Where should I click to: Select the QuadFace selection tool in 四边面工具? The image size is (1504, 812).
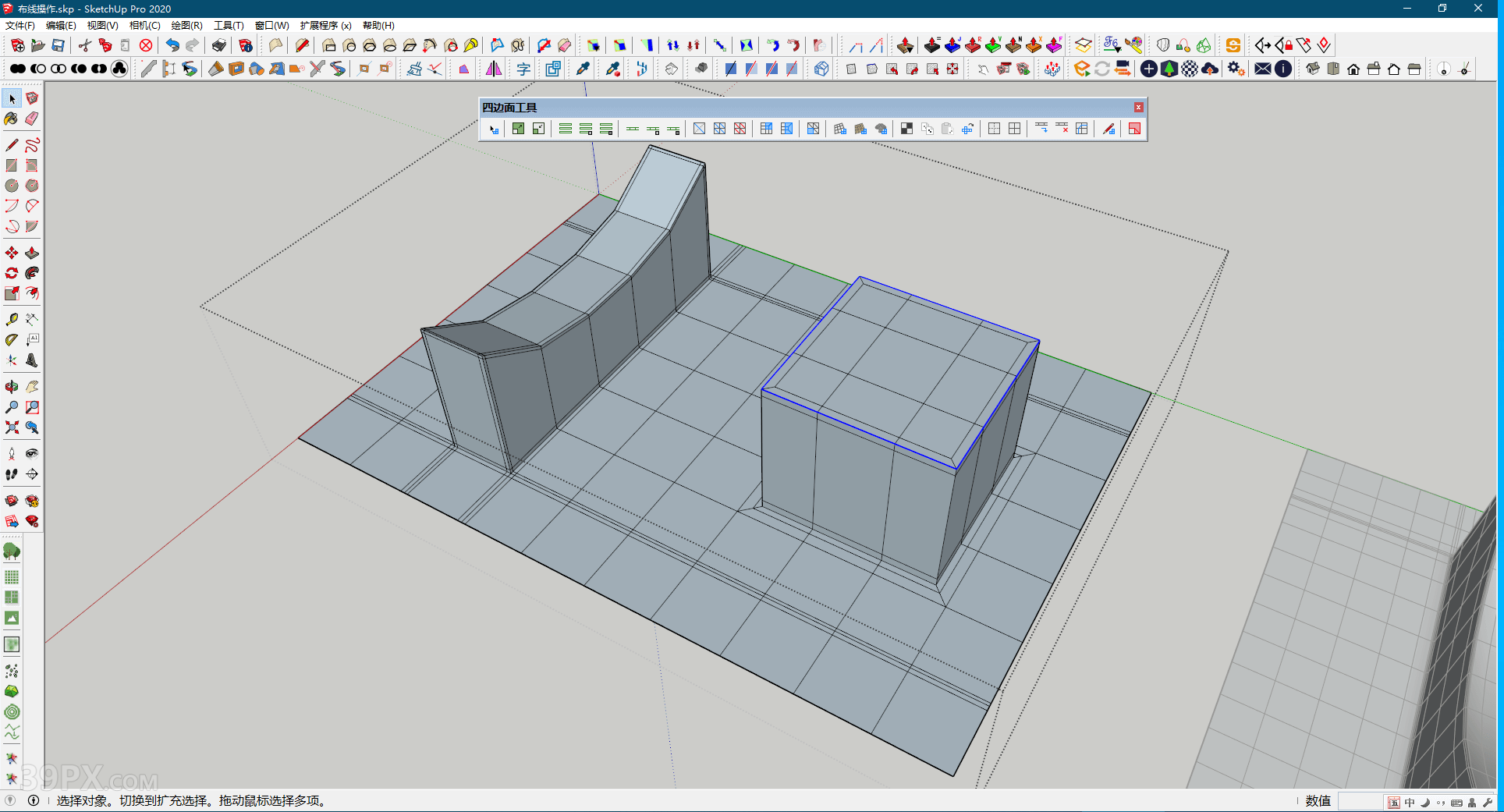(x=493, y=129)
